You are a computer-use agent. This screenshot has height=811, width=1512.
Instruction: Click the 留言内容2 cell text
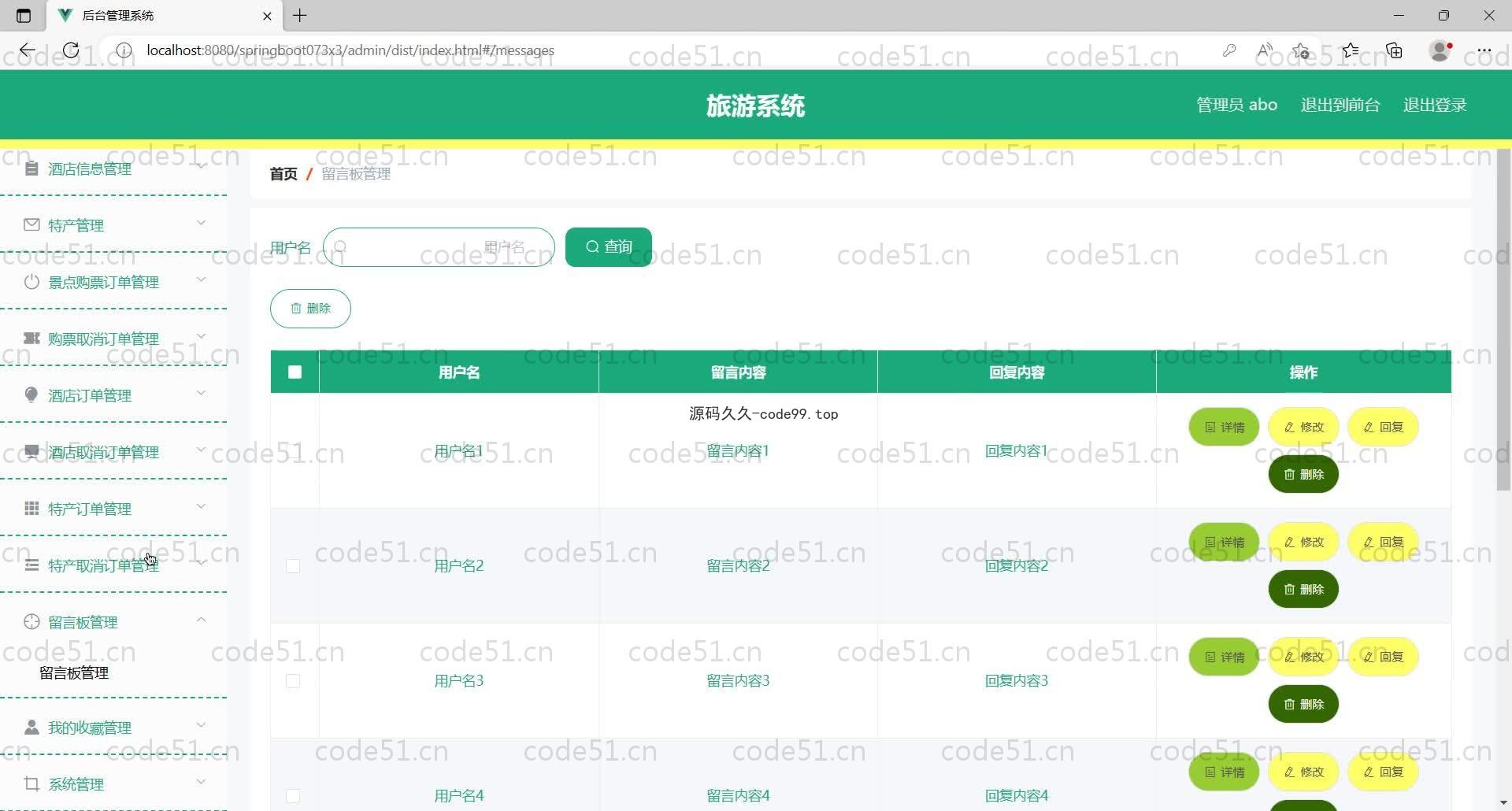pos(738,565)
